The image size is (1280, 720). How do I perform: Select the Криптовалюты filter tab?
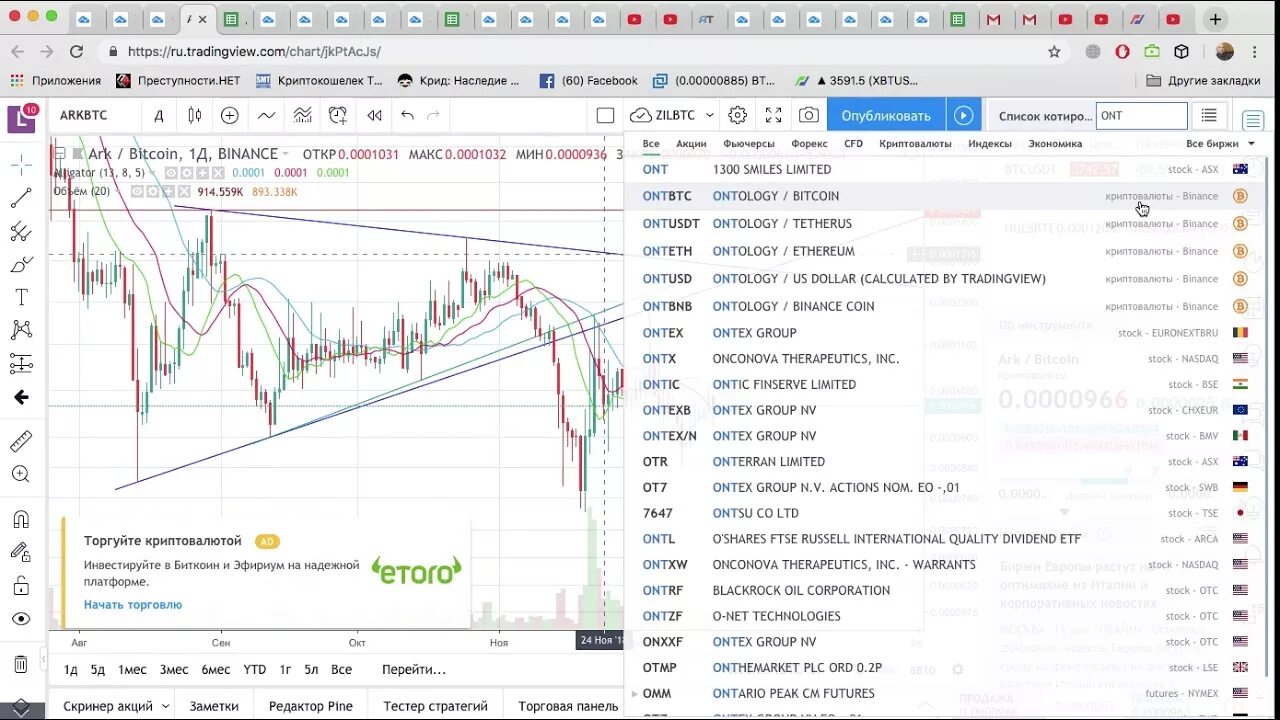tap(915, 144)
